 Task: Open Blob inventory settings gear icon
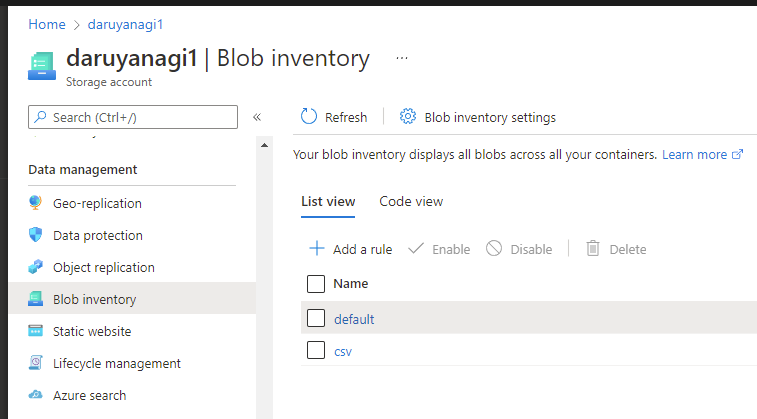pyautogui.click(x=407, y=116)
